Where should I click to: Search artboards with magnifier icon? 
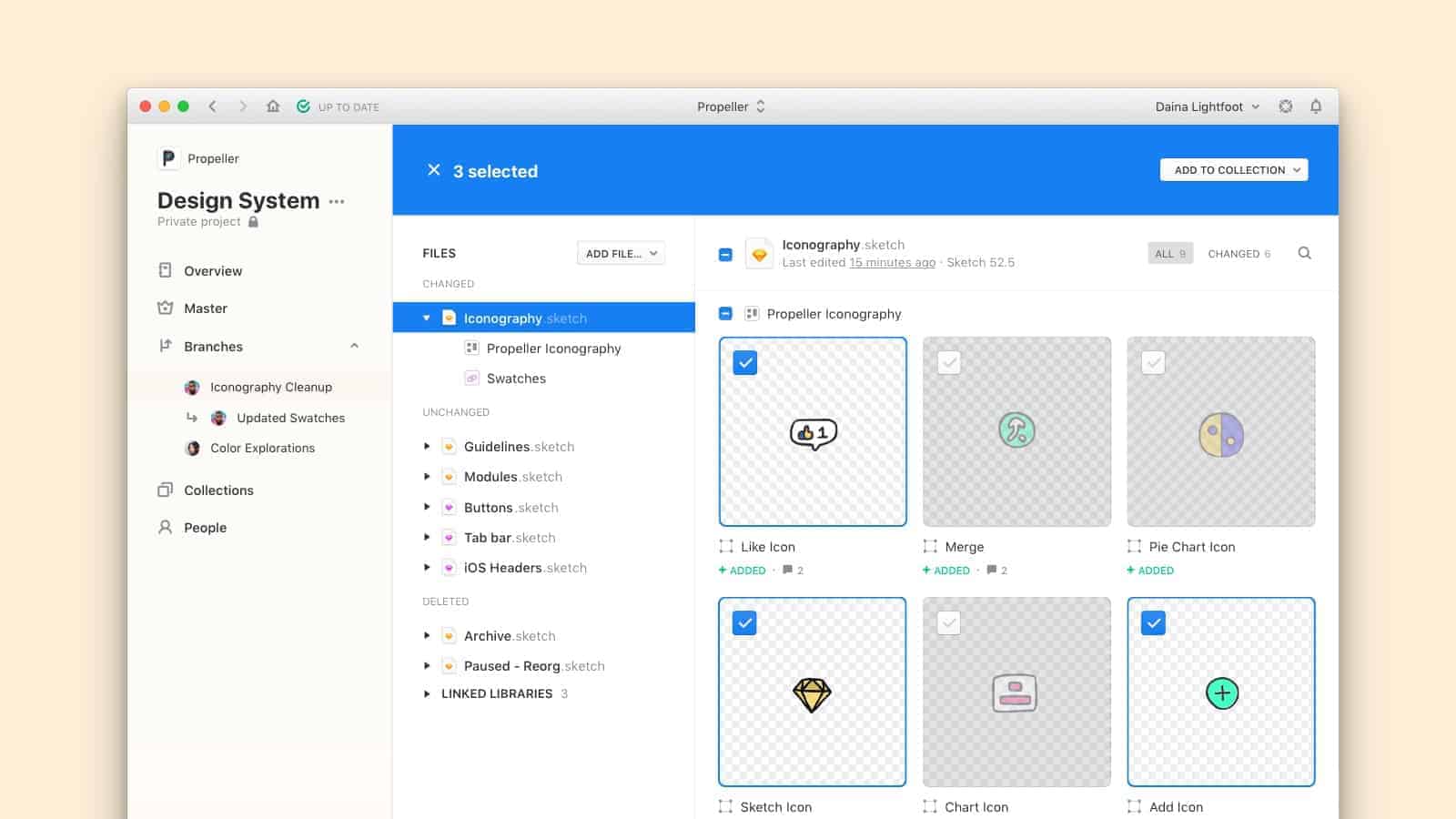pyautogui.click(x=1304, y=253)
